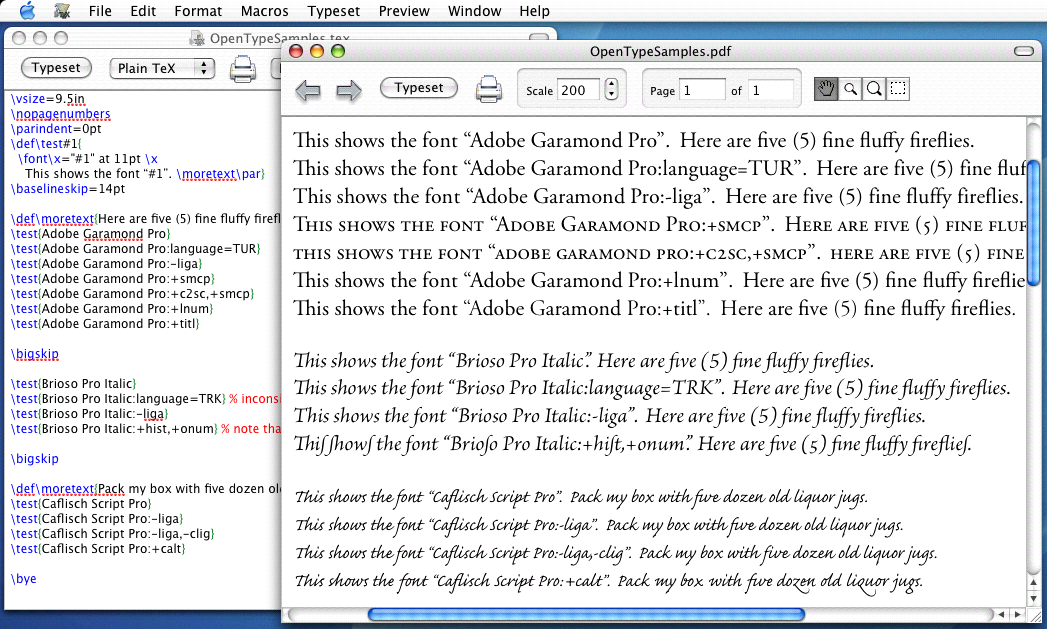Select the small magnifying glass tool
Image resolution: width=1047 pixels, height=629 pixels.
850,89
